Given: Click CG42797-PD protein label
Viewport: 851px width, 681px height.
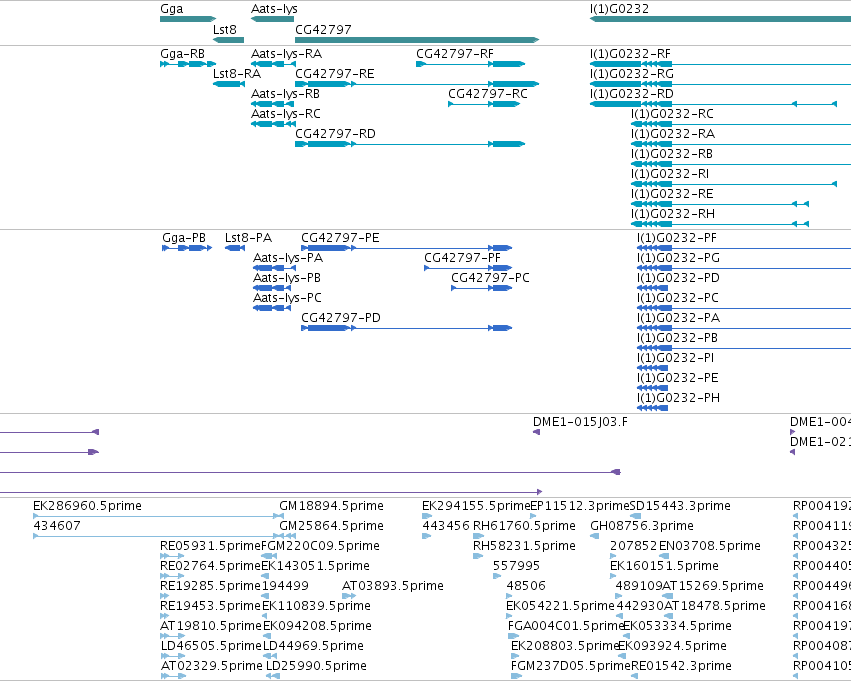Looking at the screenshot, I should 341,318.
